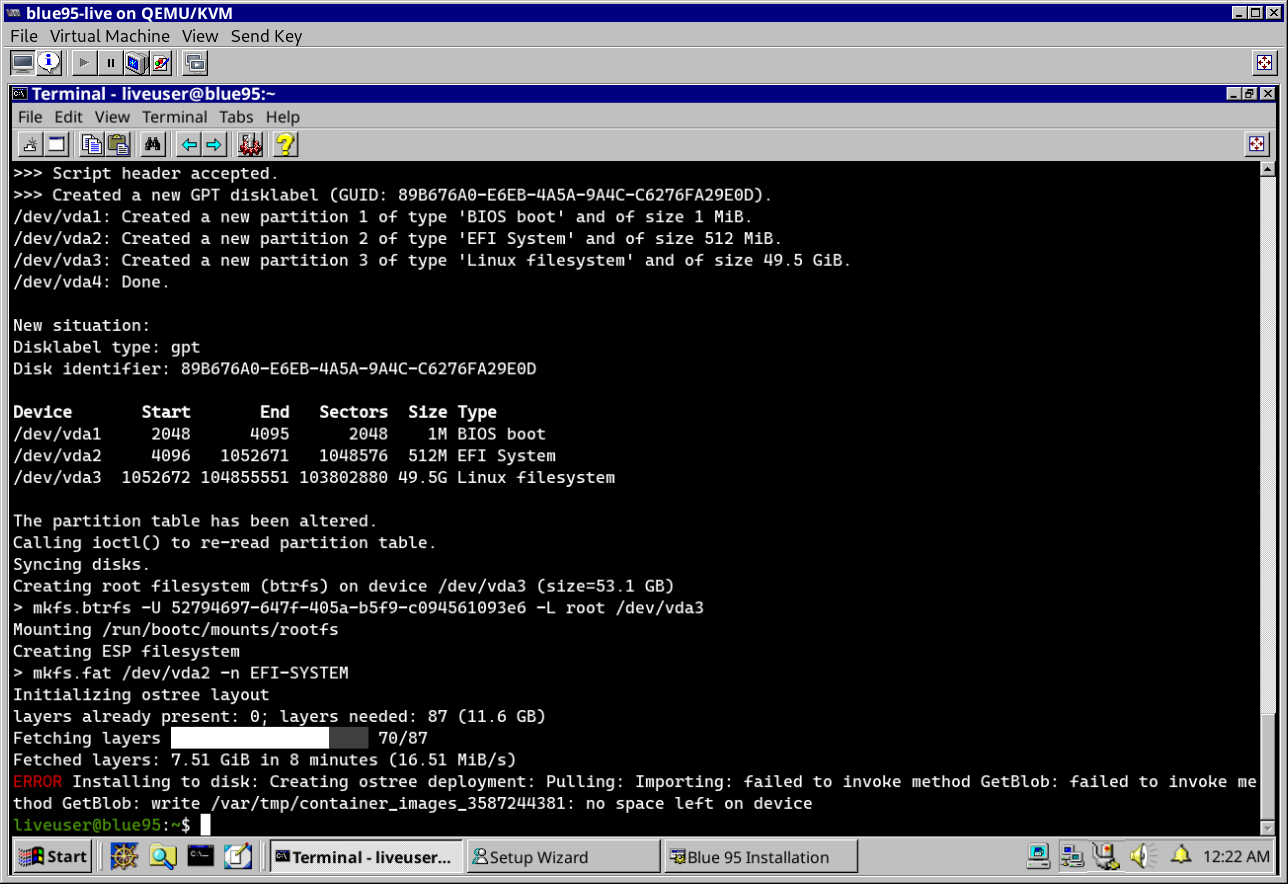Viewport: 1288px width, 884px height.
Task: Click the power manager plug tray icon
Action: click(x=1105, y=857)
